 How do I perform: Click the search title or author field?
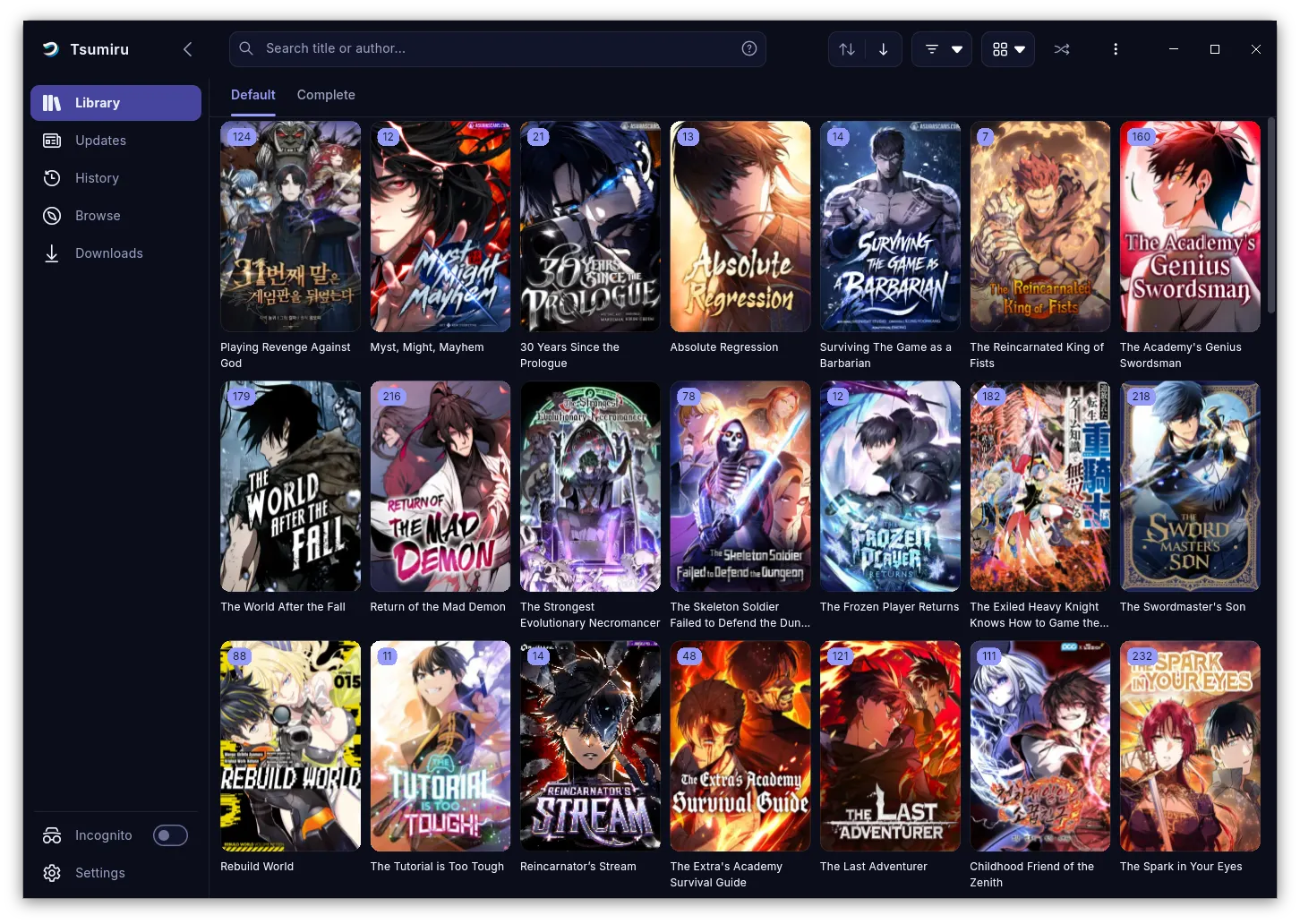pyautogui.click(x=498, y=49)
